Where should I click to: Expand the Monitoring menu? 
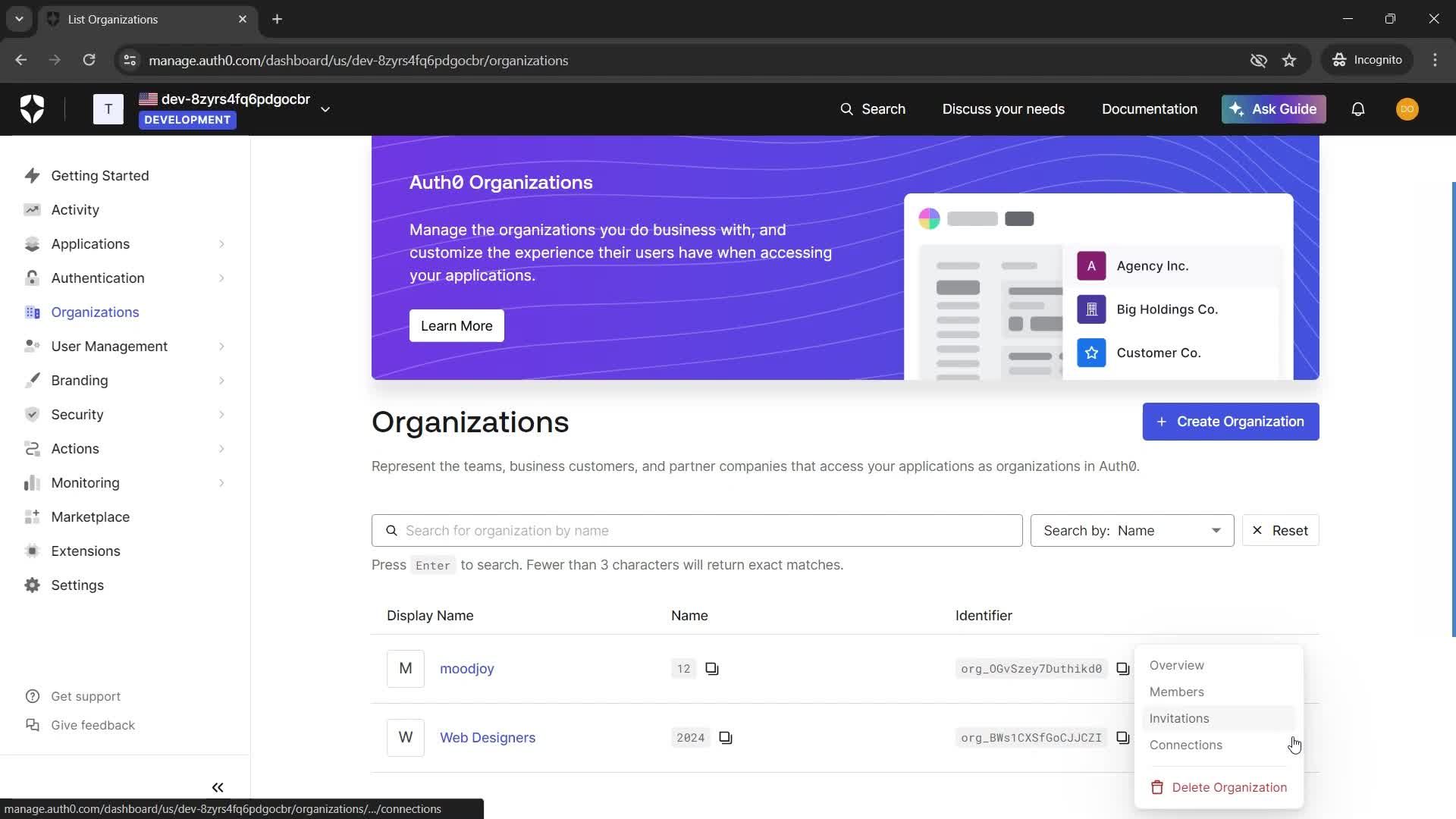tap(221, 483)
